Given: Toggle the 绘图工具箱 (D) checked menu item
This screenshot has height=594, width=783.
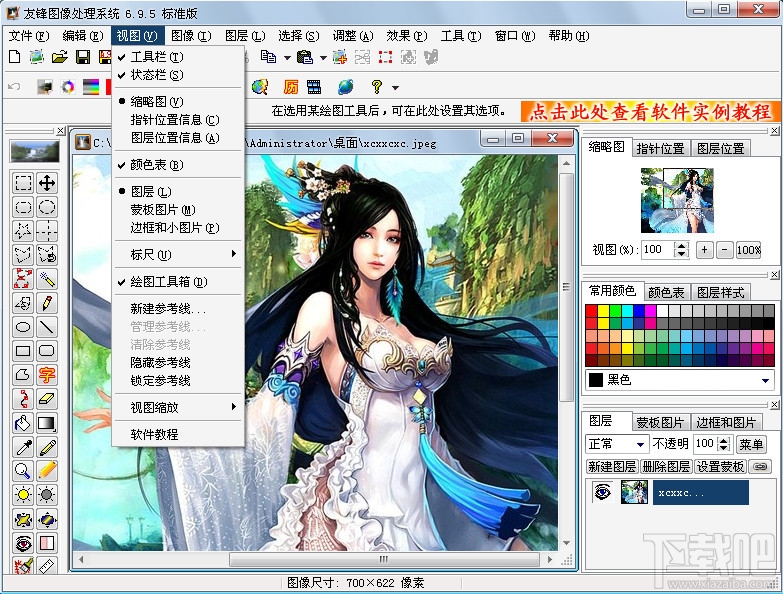Looking at the screenshot, I should coord(178,282).
